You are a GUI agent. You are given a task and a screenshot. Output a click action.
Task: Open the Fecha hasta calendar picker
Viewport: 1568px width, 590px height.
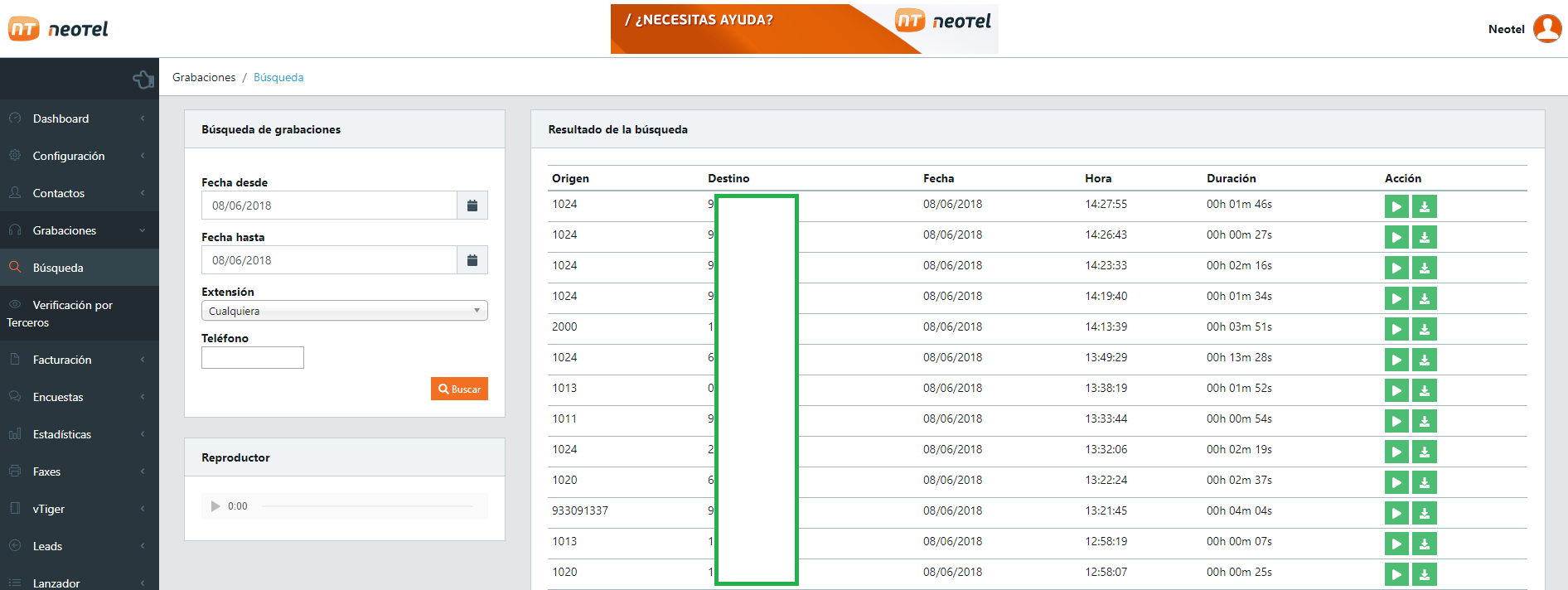pyautogui.click(x=472, y=260)
